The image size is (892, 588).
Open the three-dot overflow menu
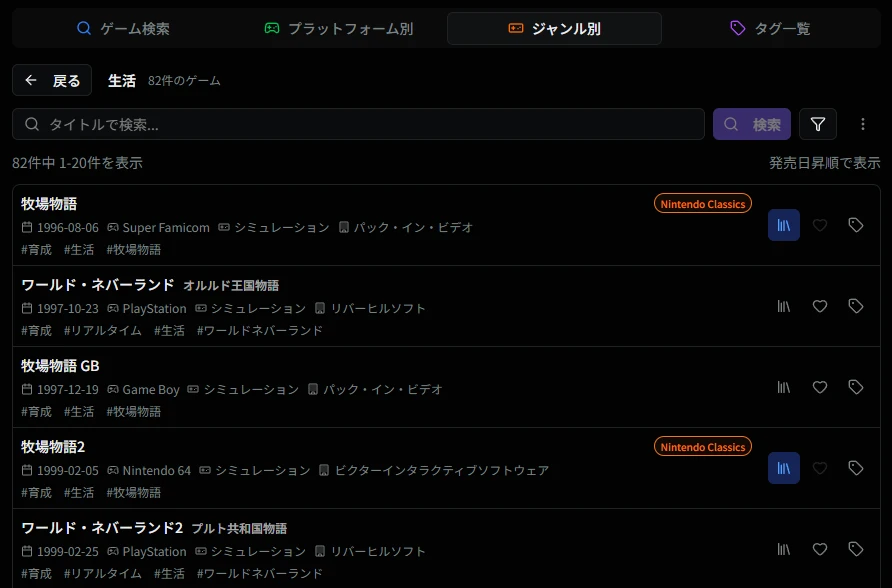click(x=863, y=124)
